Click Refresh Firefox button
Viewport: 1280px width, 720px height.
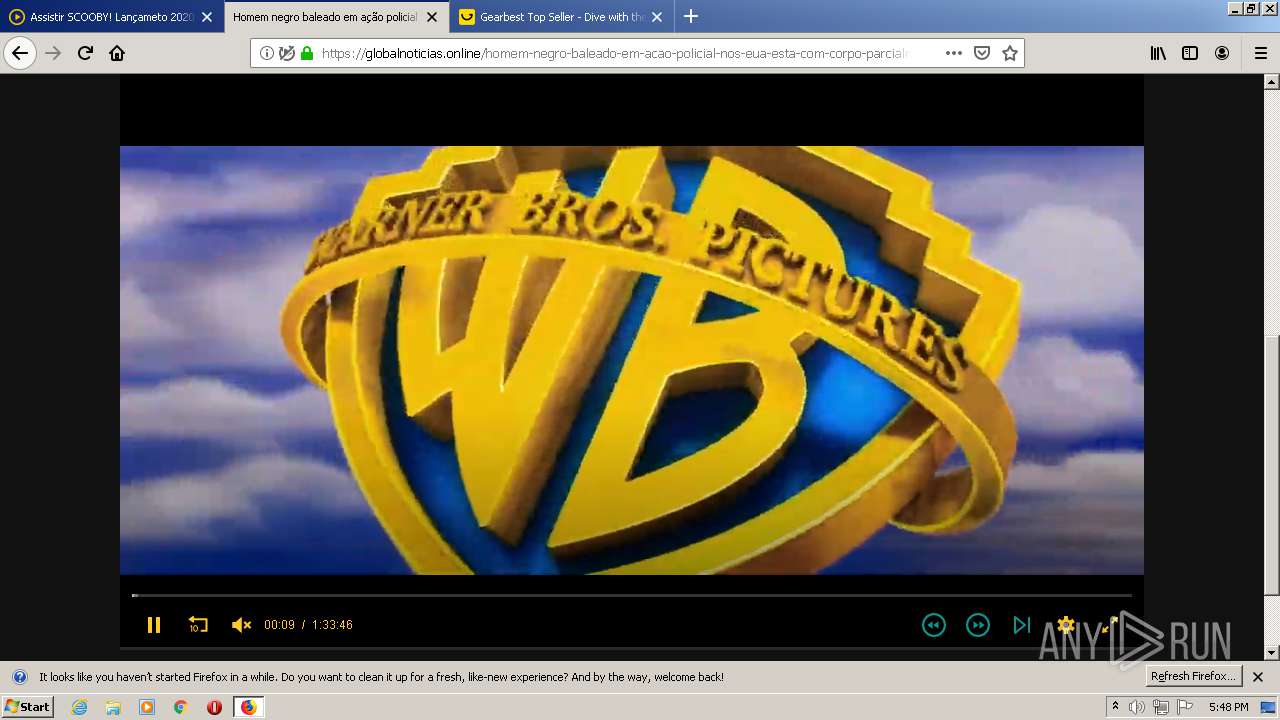[x=1194, y=676]
